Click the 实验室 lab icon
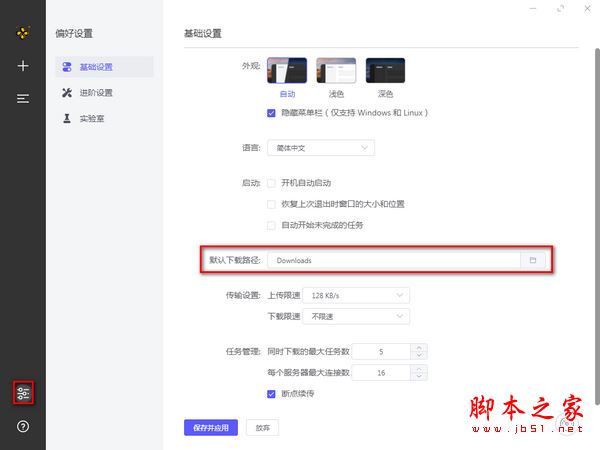600x450 pixels. (67, 118)
